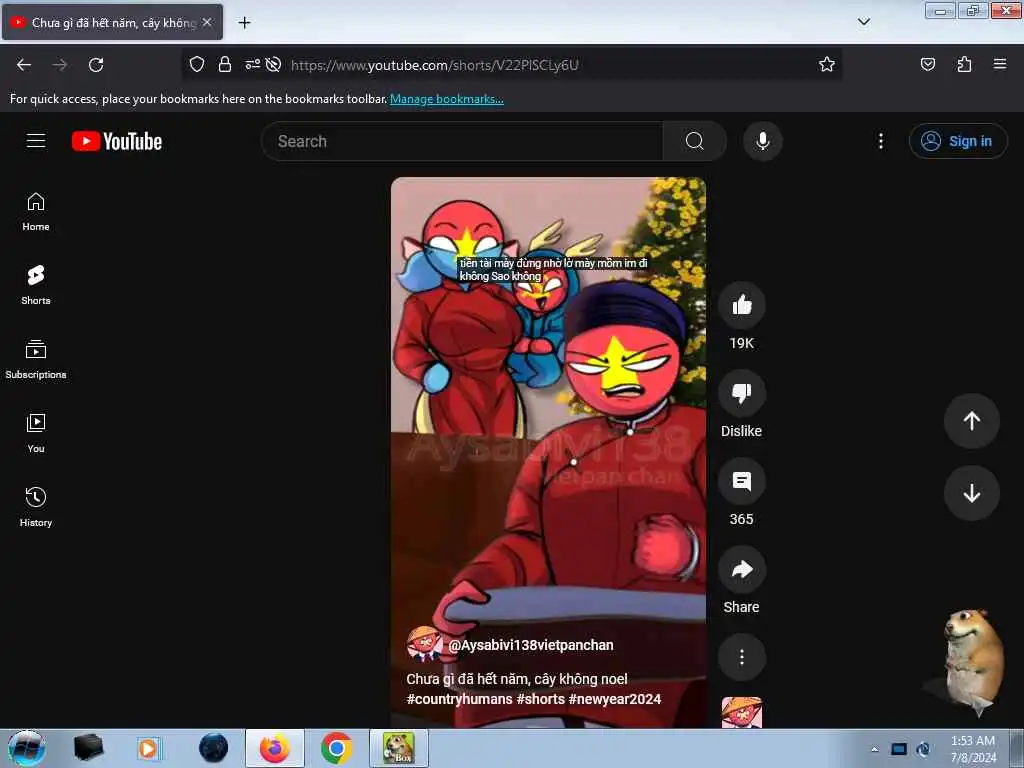Image resolution: width=1024 pixels, height=768 pixels.
Task: Focus the YouTube Search field
Action: click(x=462, y=141)
